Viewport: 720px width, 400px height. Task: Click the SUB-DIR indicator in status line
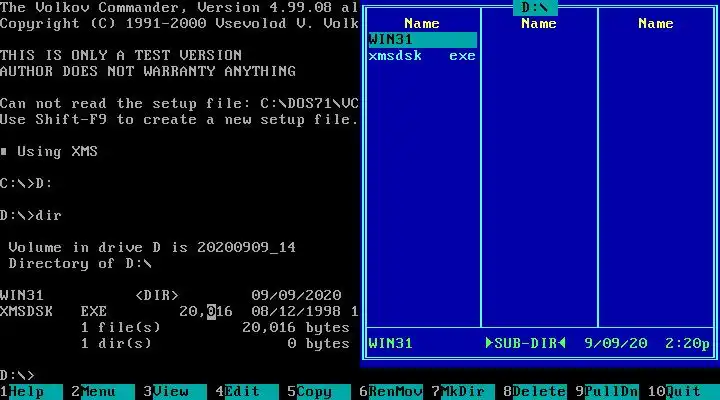[x=526, y=343]
